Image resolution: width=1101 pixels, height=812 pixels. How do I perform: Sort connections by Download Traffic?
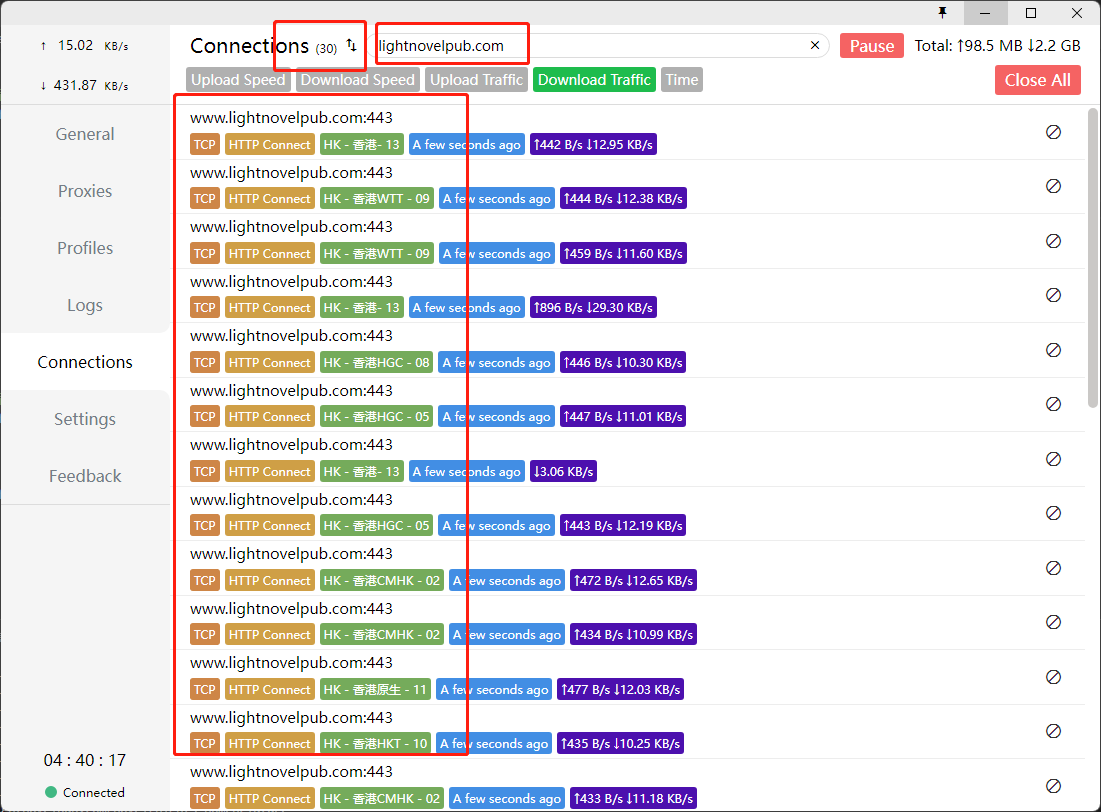pos(594,79)
